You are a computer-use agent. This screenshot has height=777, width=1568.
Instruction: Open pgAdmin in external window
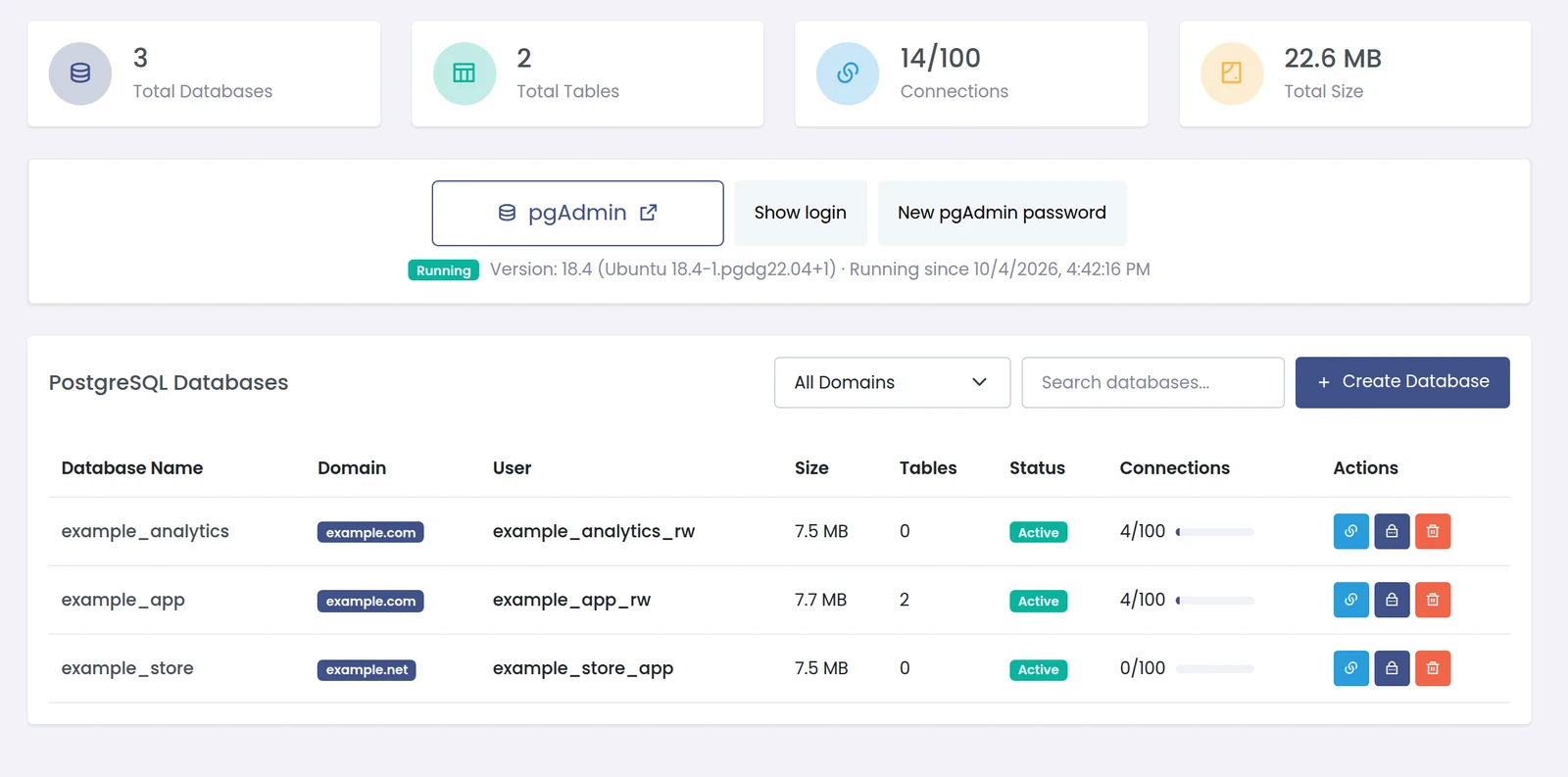pyautogui.click(x=577, y=213)
